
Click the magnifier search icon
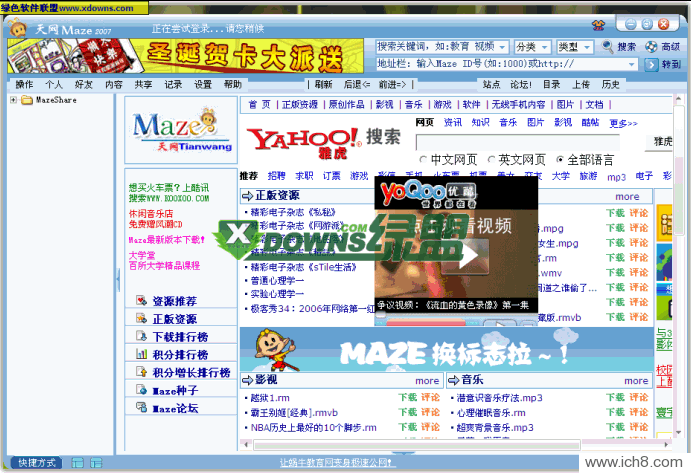coord(607,46)
